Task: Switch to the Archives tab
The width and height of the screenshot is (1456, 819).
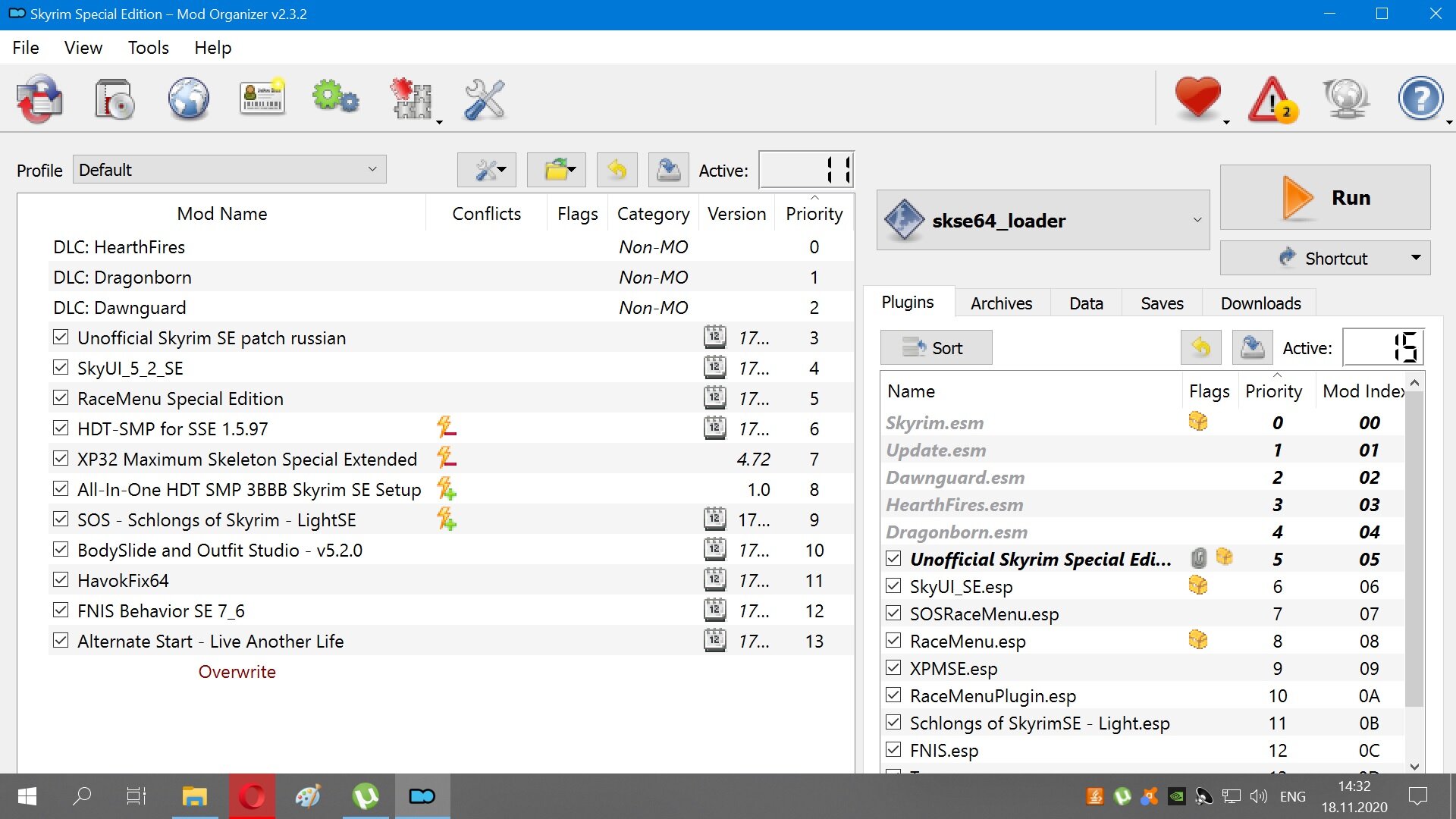Action: pos(1001,303)
